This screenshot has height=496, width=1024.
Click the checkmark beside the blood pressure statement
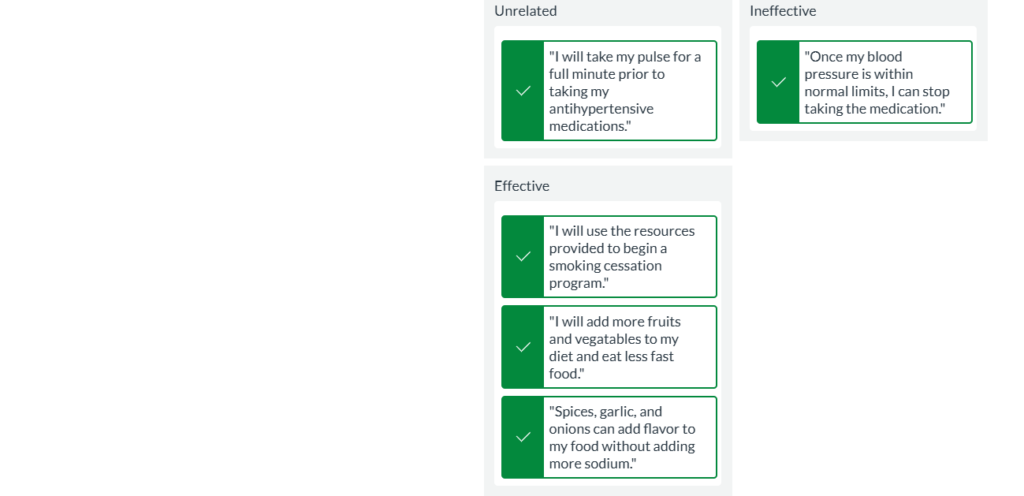(778, 82)
